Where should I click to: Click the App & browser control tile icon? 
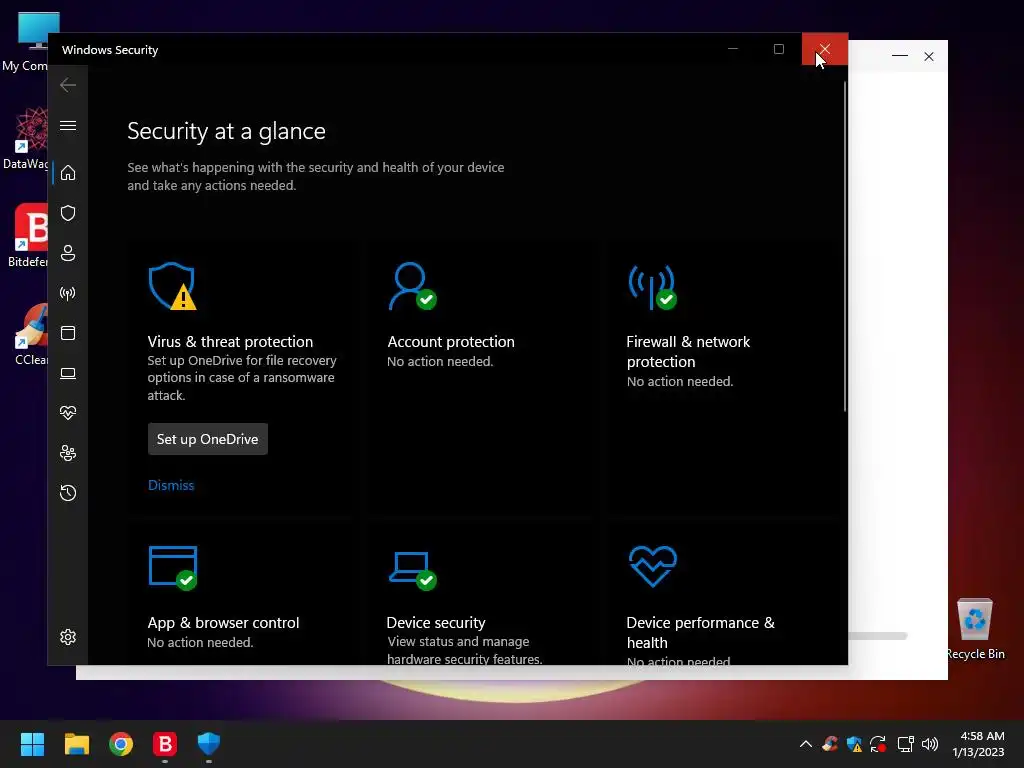[x=173, y=568]
